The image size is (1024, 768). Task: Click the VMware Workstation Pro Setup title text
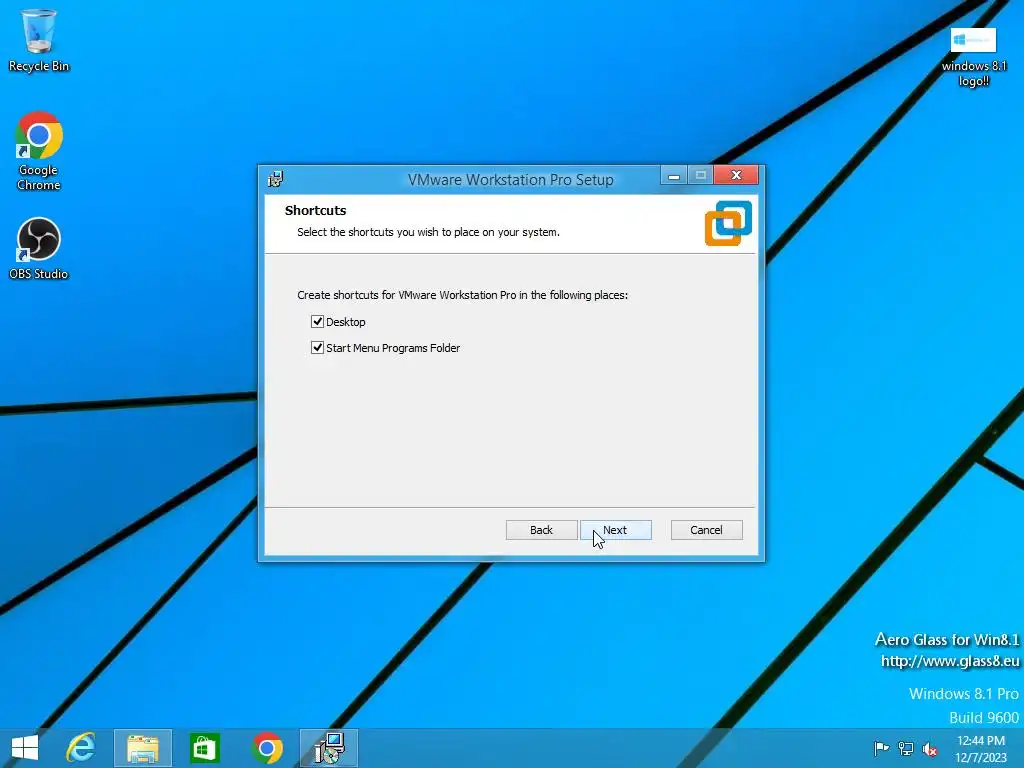[x=511, y=180]
